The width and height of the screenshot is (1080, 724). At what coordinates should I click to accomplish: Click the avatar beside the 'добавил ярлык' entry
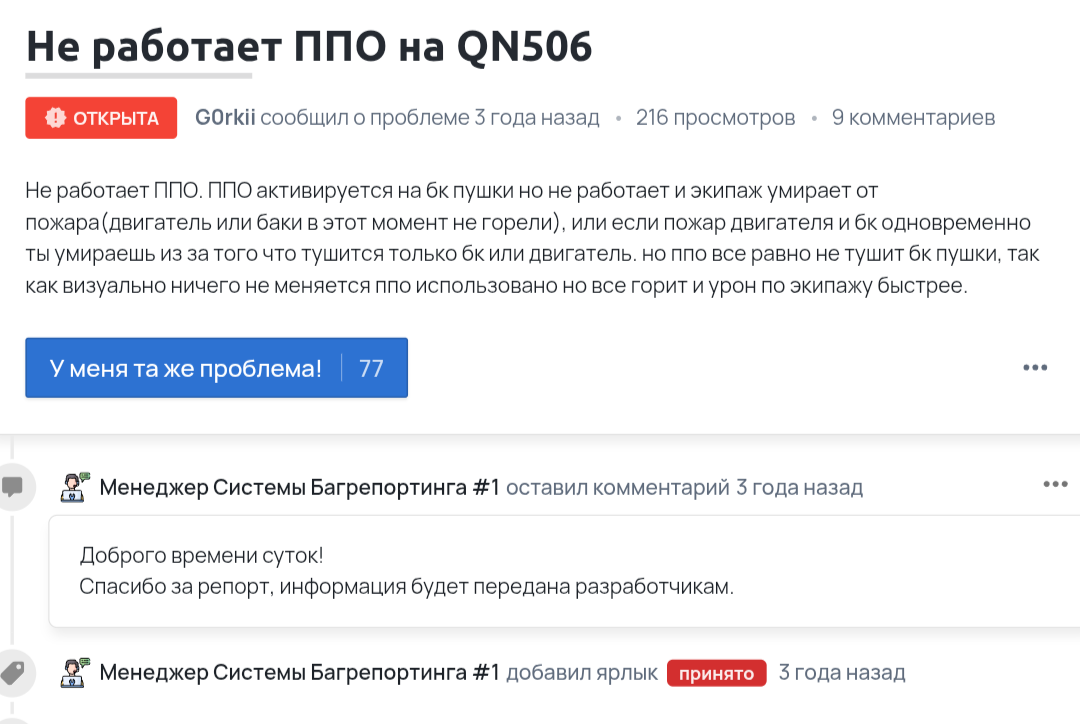coord(76,672)
